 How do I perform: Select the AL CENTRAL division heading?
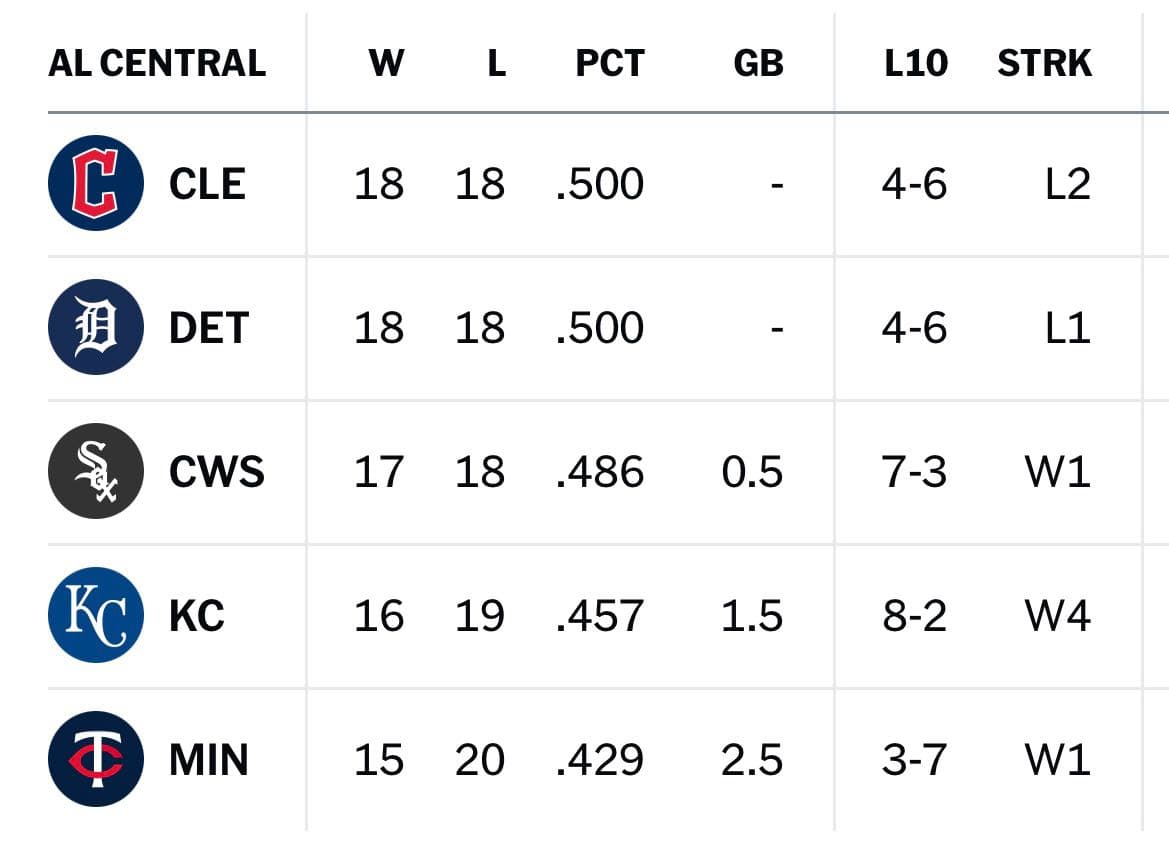(157, 63)
